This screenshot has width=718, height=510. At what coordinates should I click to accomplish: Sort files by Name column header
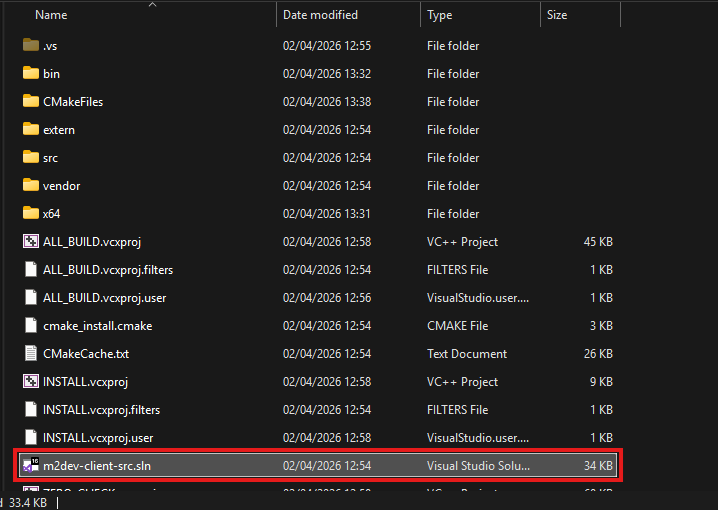[x=52, y=16]
